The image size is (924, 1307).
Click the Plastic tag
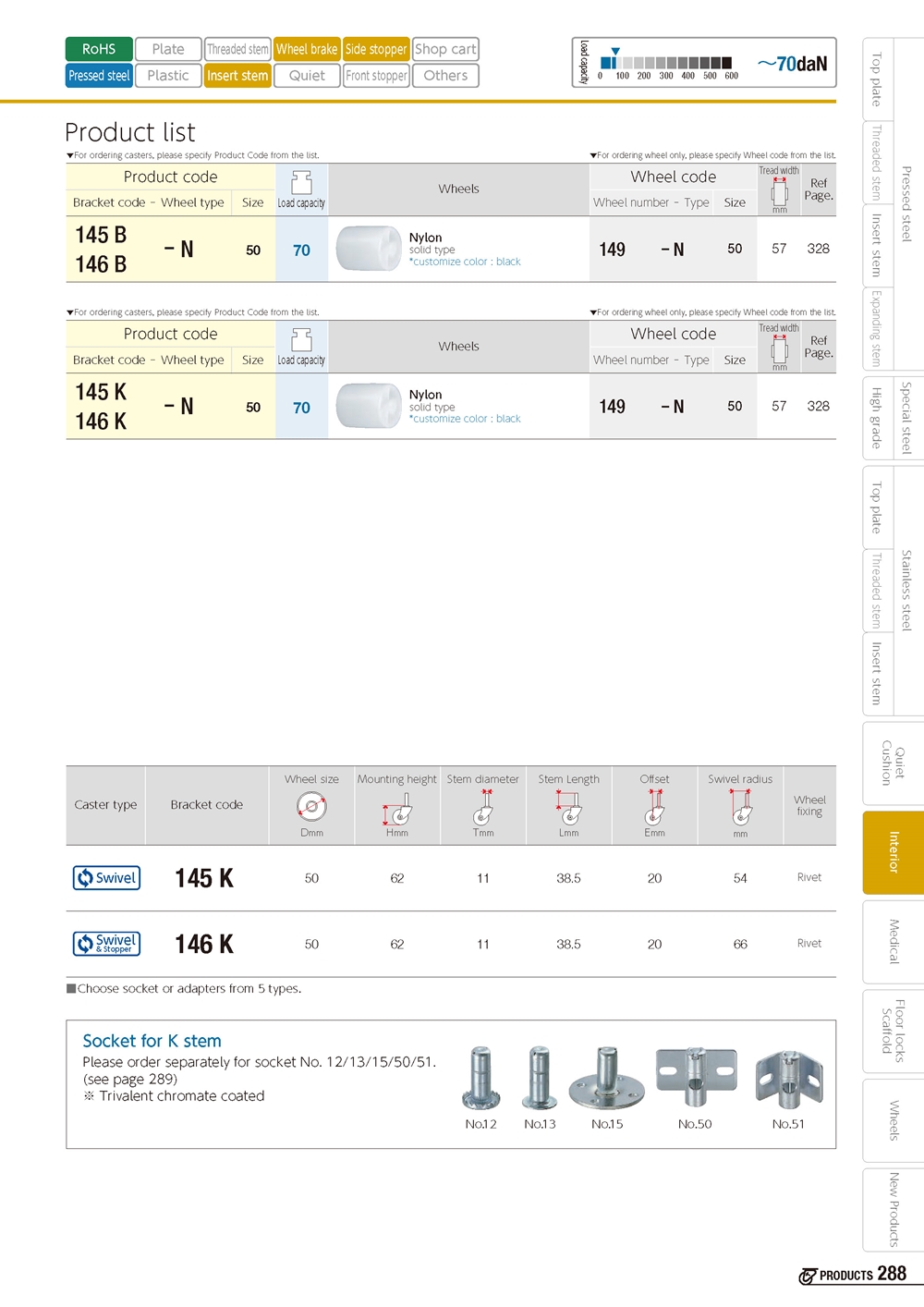pyautogui.click(x=168, y=76)
